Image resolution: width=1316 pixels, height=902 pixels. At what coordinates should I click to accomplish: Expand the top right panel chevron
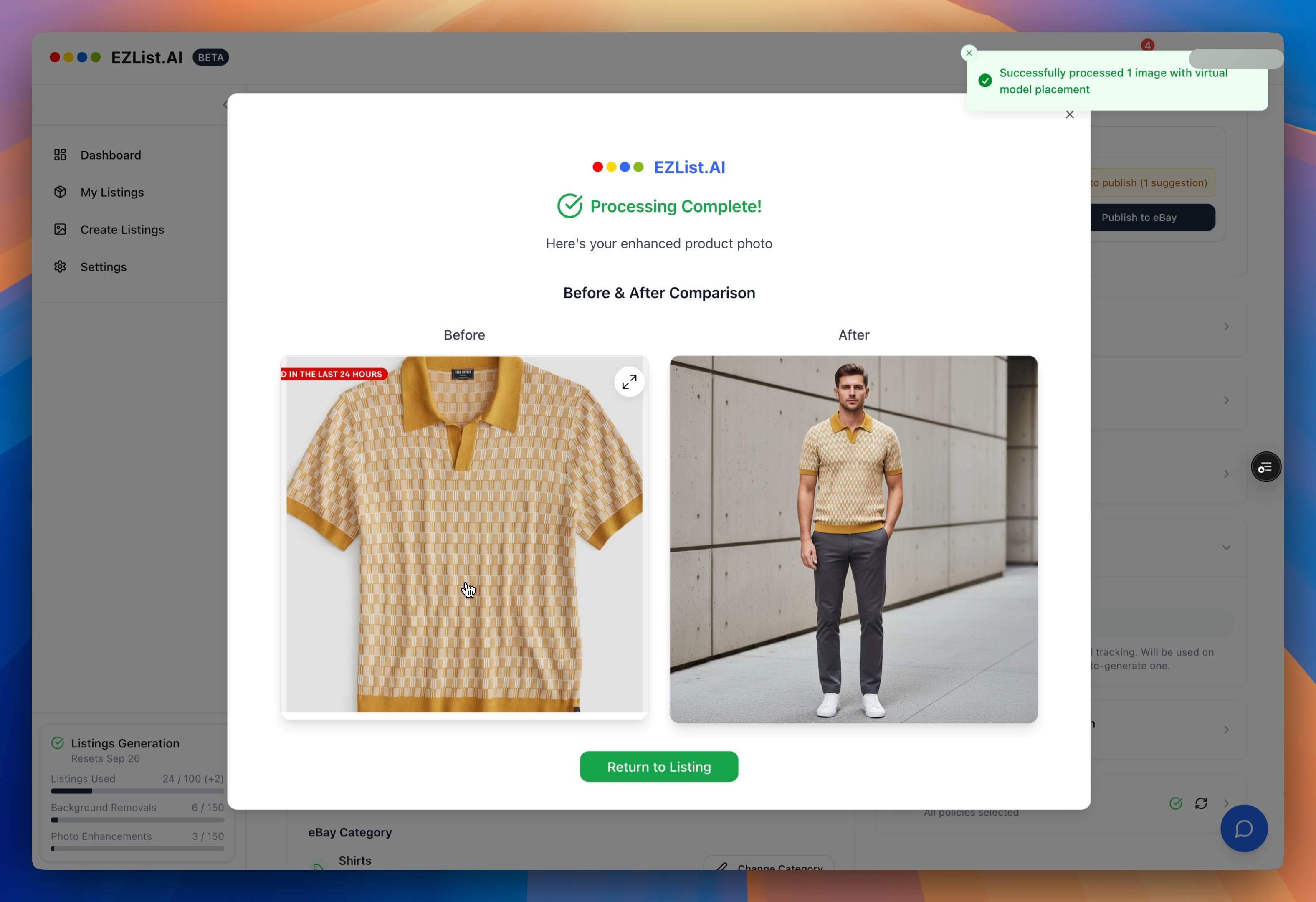coord(1226,327)
